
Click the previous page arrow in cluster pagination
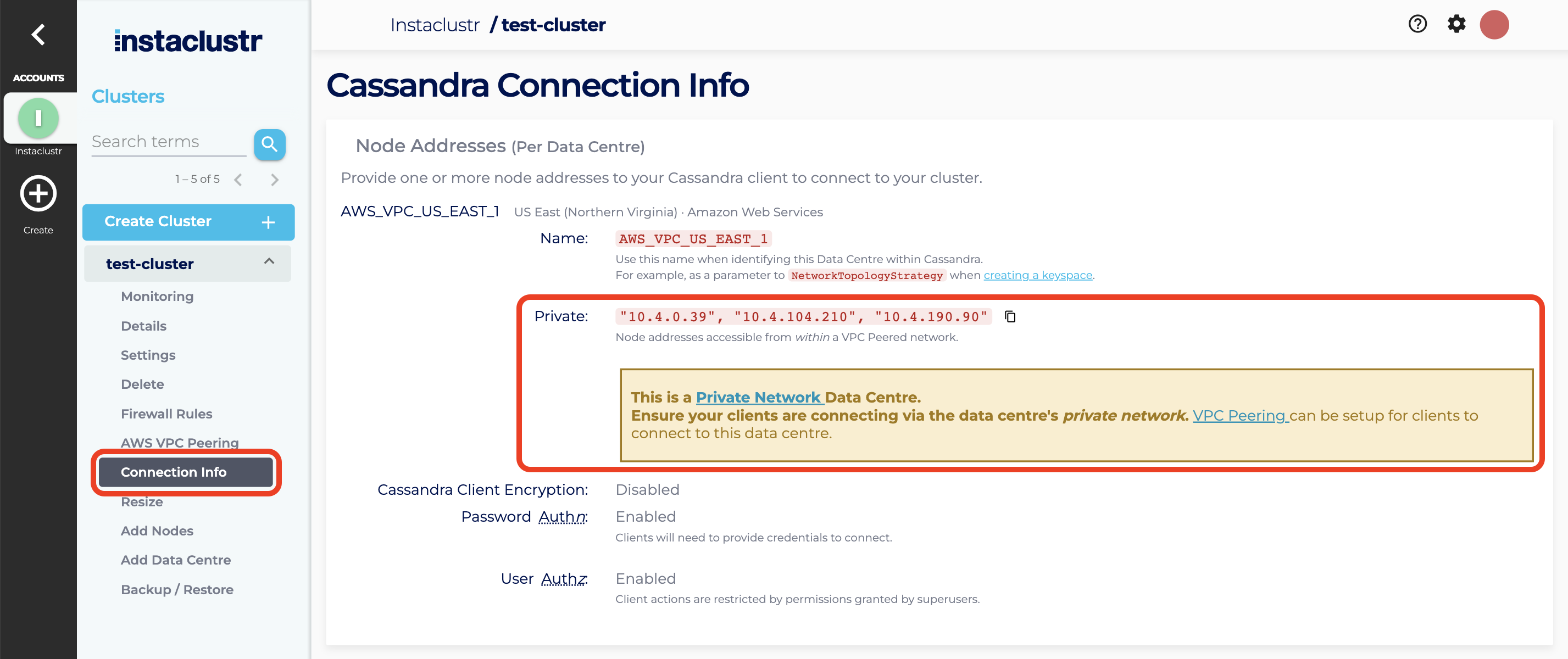[238, 179]
